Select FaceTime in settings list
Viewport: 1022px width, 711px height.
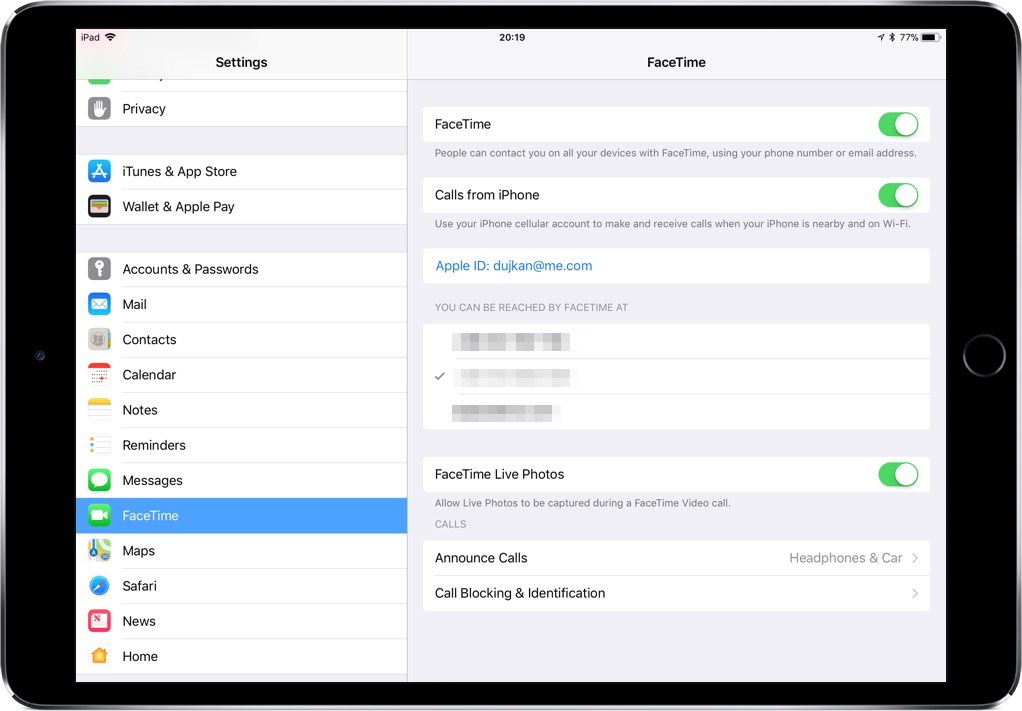(241, 515)
